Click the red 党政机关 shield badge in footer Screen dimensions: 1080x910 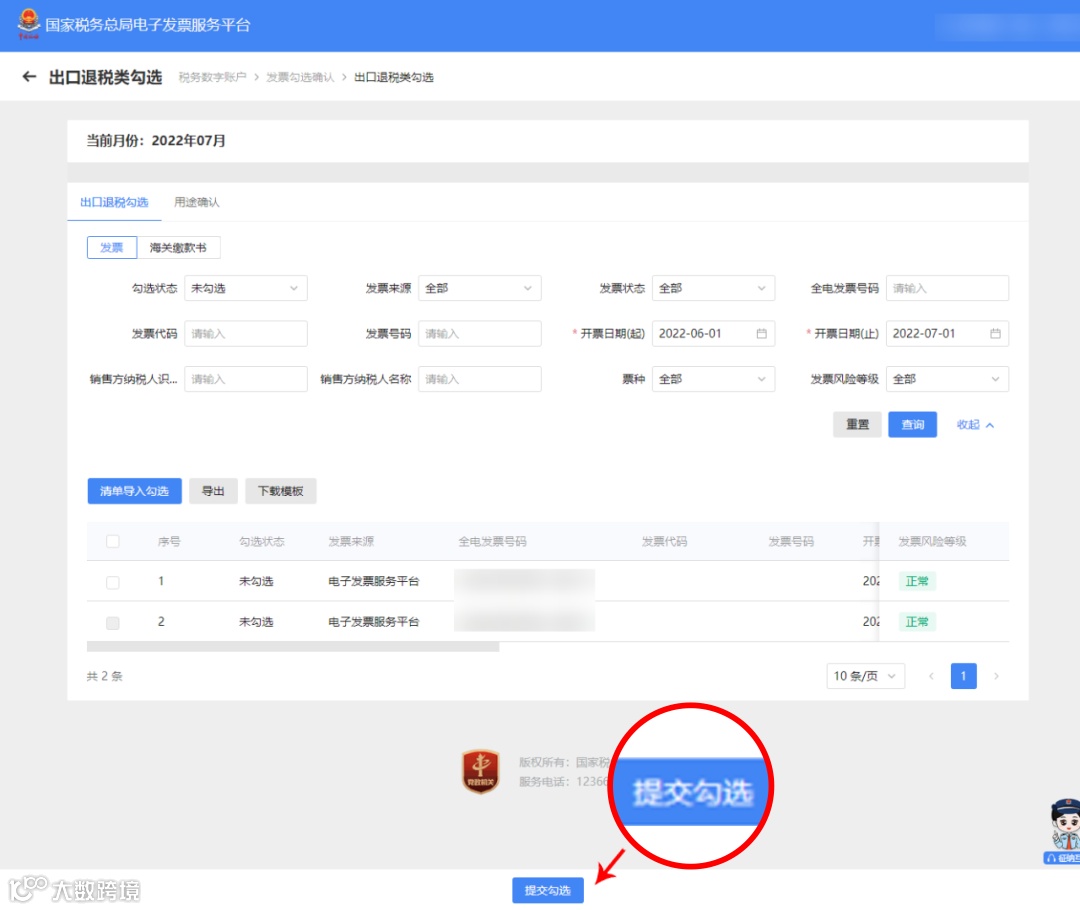click(x=480, y=772)
